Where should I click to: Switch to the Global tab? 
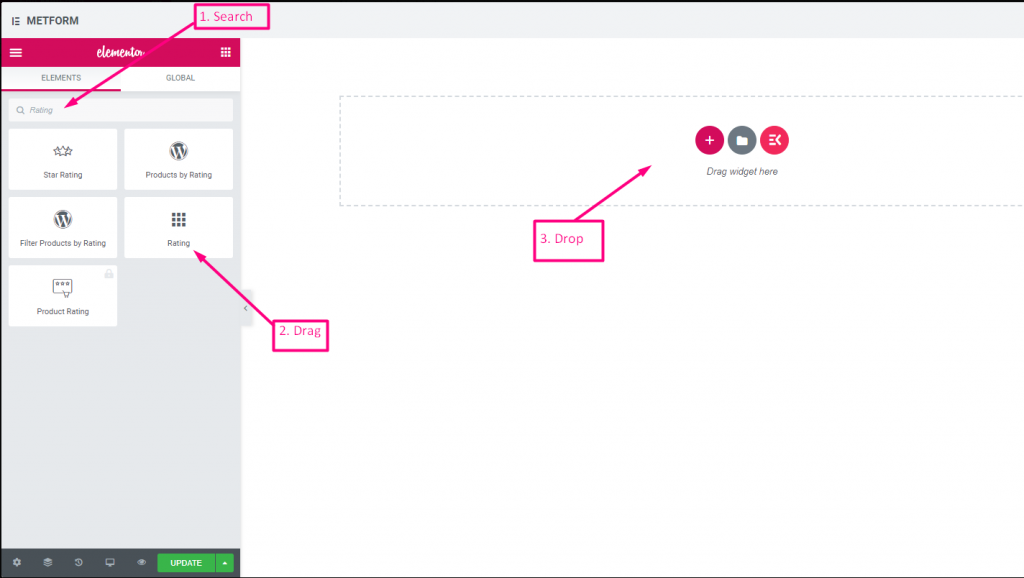pyautogui.click(x=180, y=78)
